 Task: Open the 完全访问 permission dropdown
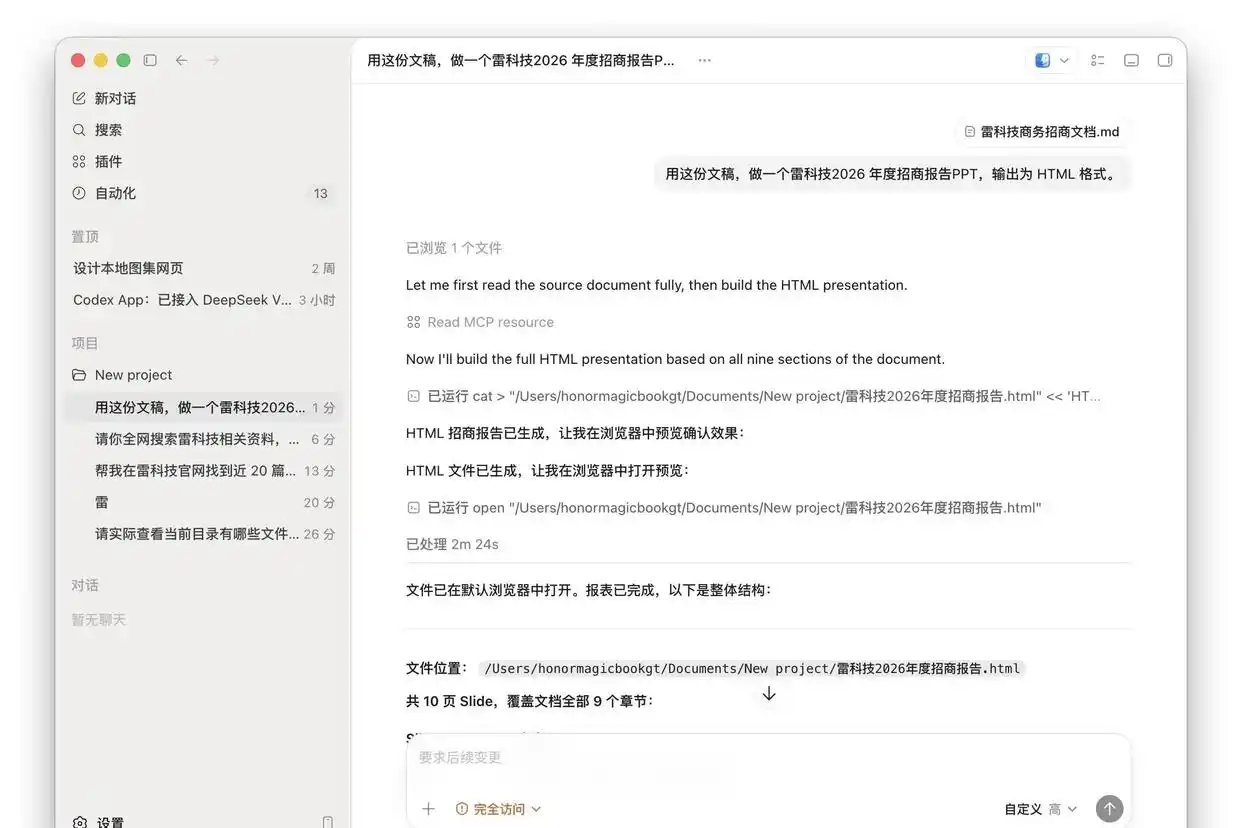click(498, 809)
